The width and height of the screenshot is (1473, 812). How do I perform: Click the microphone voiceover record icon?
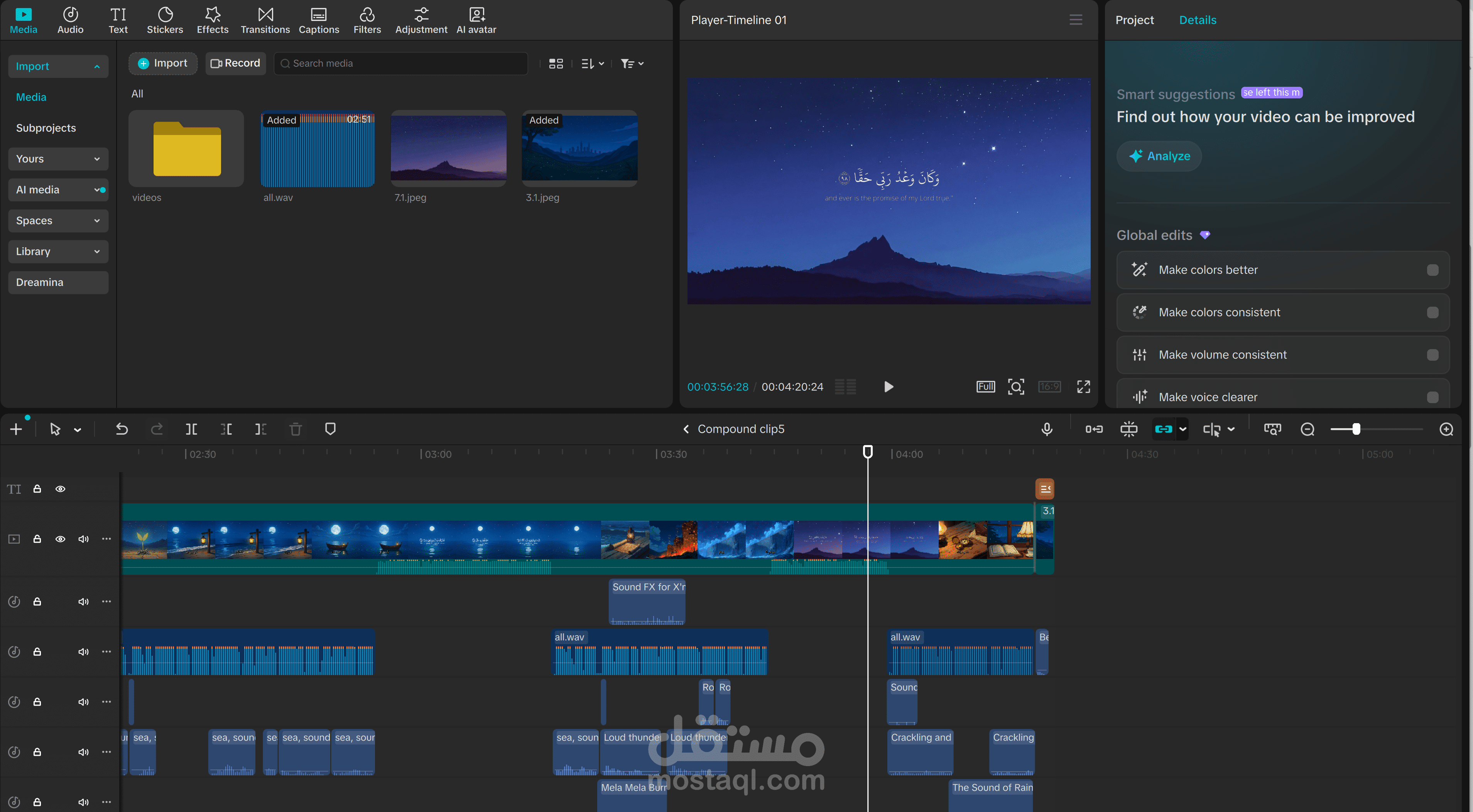coord(1046,429)
